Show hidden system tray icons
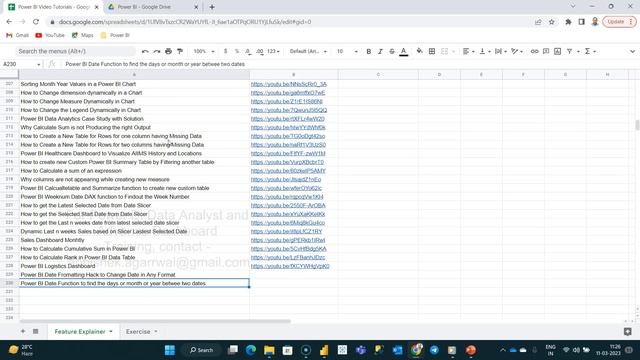This screenshot has width=640, height=360. coord(502,350)
